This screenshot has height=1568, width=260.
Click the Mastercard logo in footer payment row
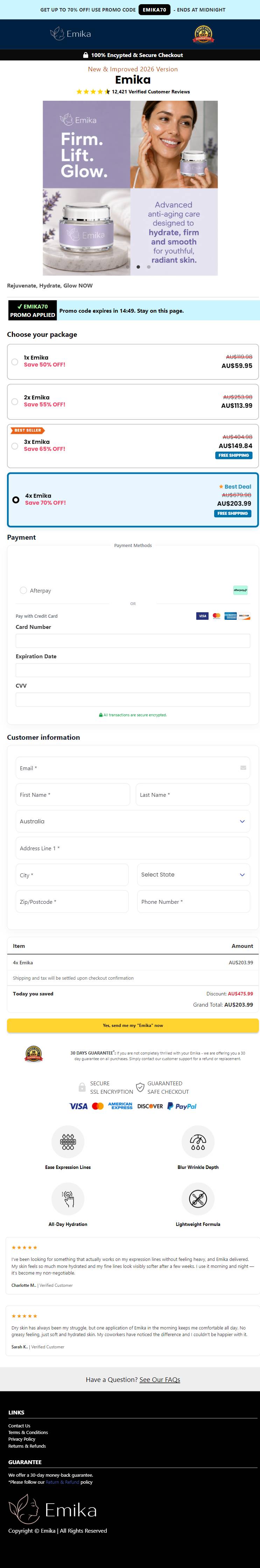click(x=97, y=1106)
